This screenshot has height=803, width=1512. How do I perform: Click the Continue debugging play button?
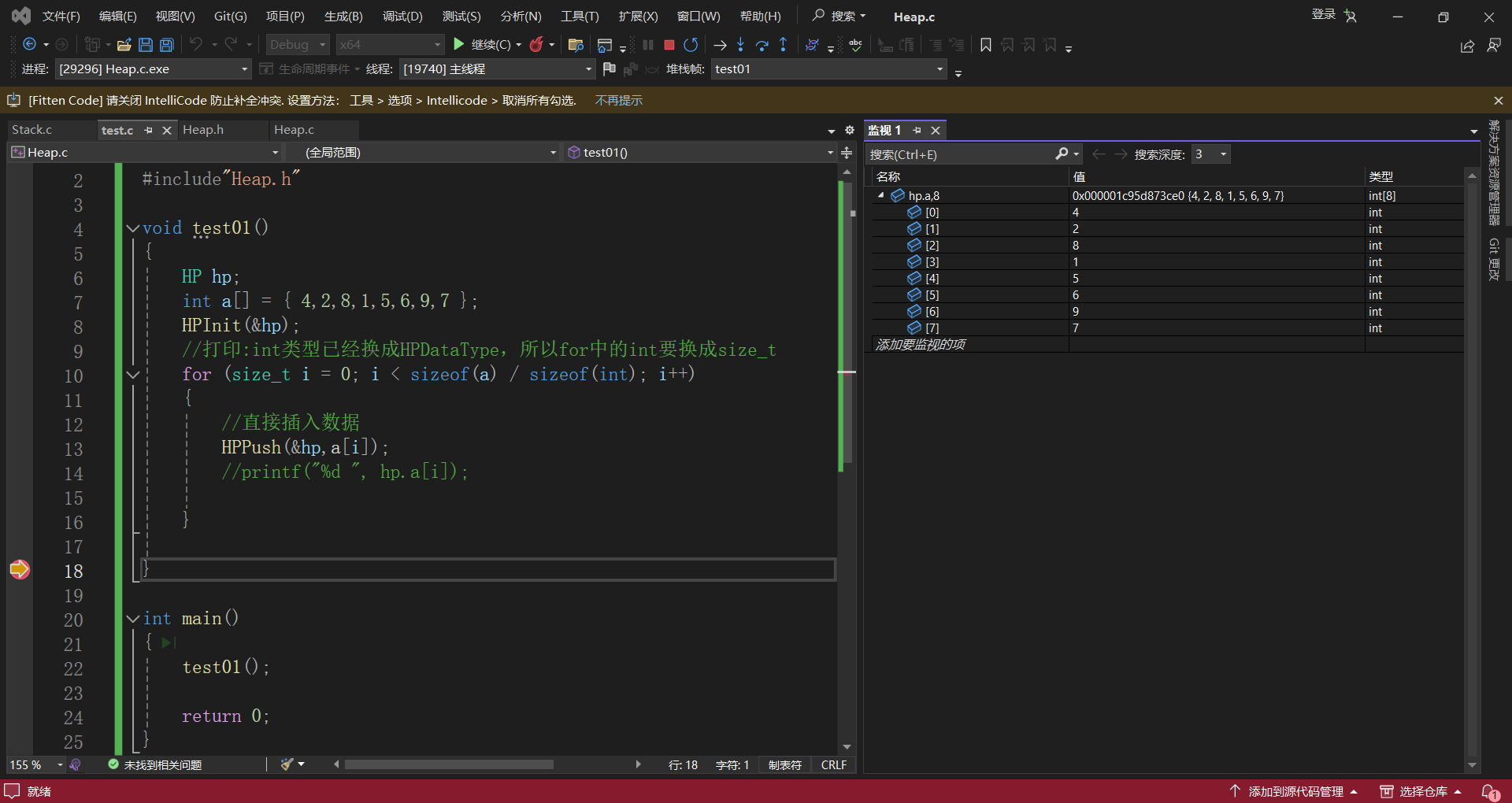459,45
